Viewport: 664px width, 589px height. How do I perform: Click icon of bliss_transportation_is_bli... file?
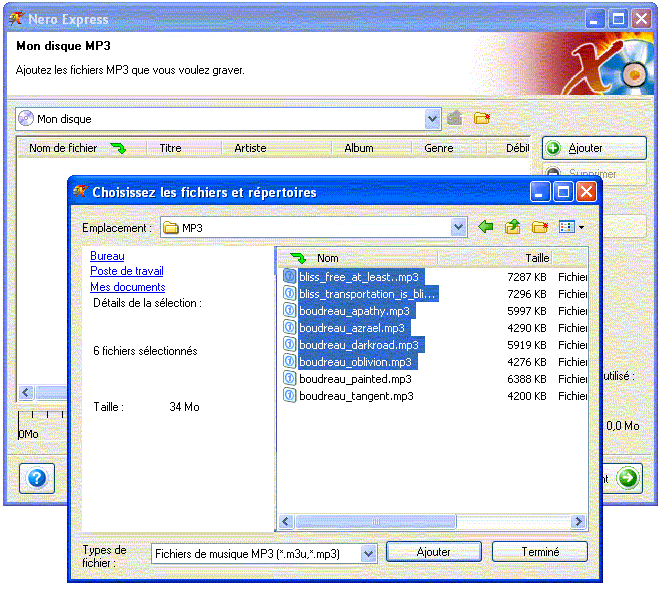[x=289, y=293]
